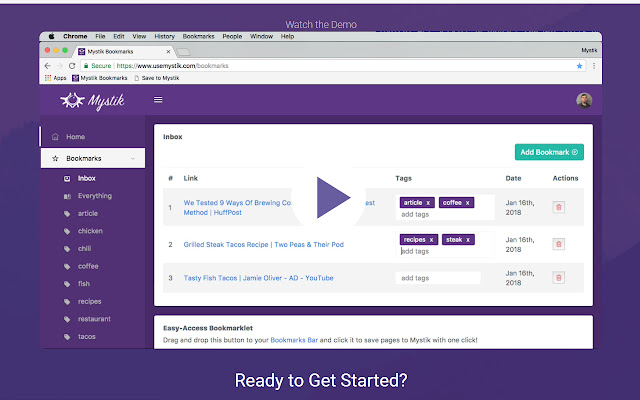Filter by restaurant tag in sidebar
The width and height of the screenshot is (640, 400).
click(94, 319)
